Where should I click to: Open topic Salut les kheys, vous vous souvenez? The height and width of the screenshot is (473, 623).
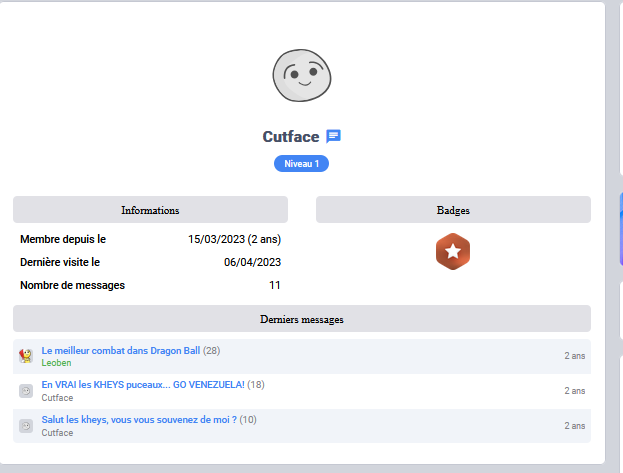click(x=139, y=420)
